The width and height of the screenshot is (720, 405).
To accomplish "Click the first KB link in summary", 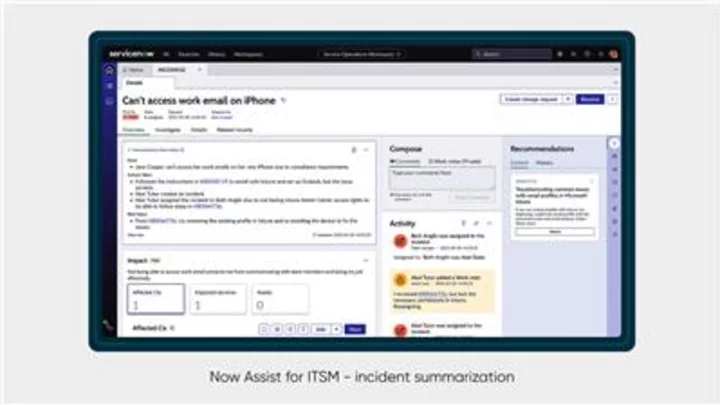I will 214,181.
